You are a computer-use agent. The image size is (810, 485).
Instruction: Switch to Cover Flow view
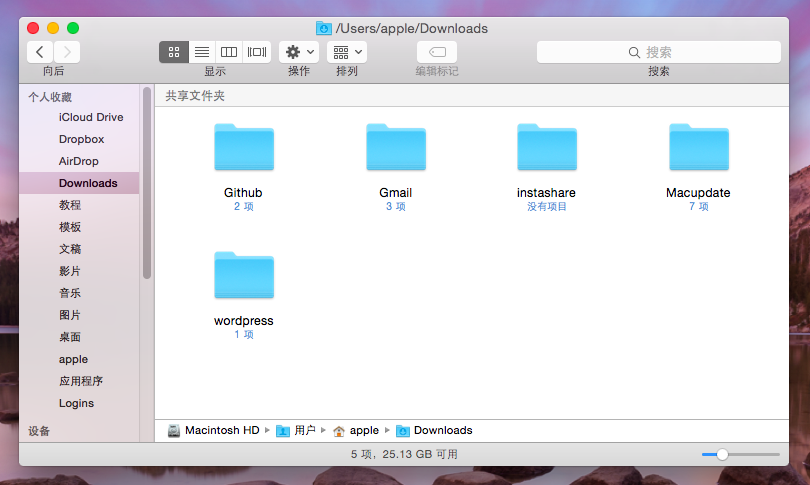click(257, 52)
